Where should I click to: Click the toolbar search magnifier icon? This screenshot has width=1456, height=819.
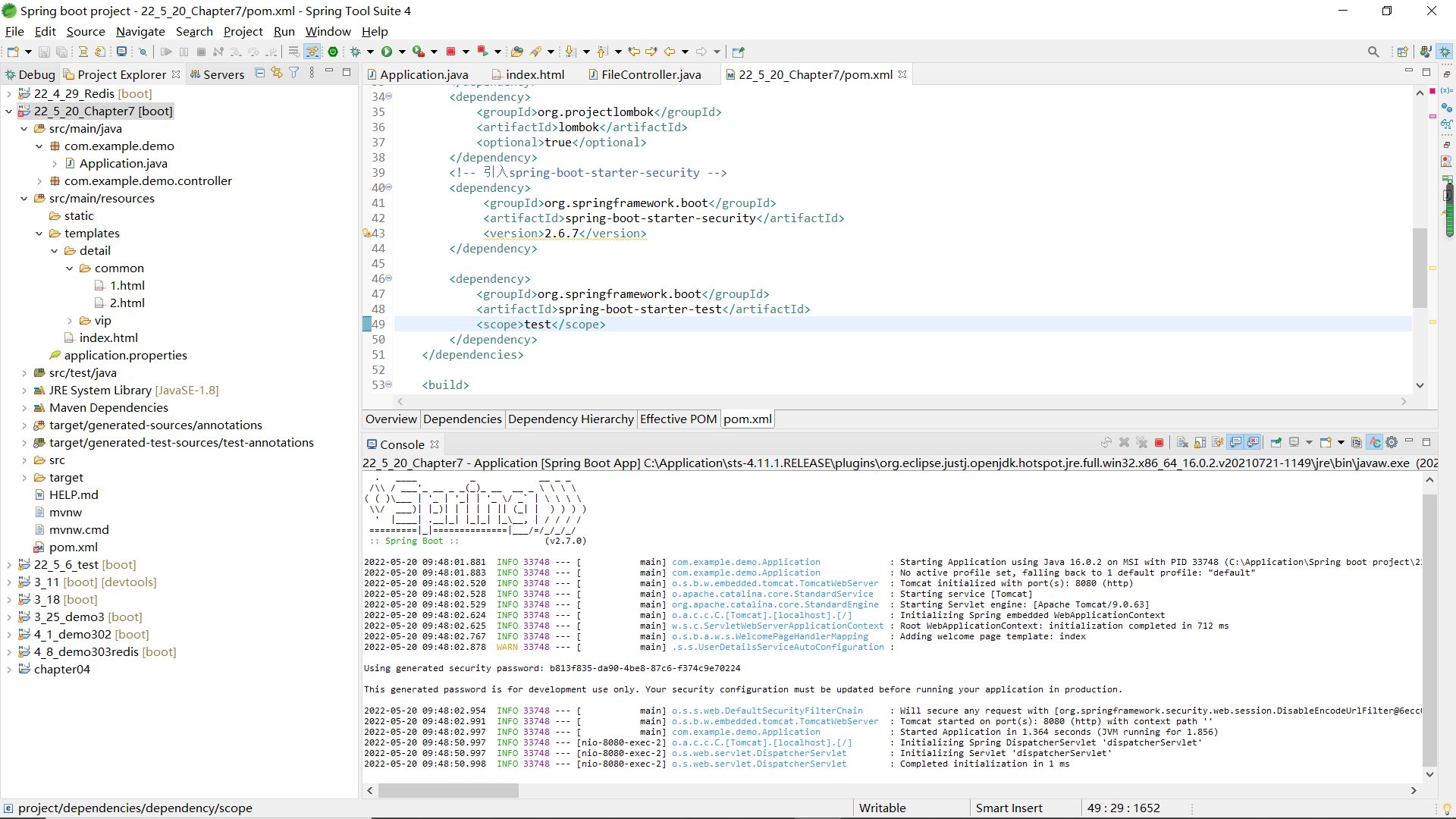pyautogui.click(x=1373, y=52)
